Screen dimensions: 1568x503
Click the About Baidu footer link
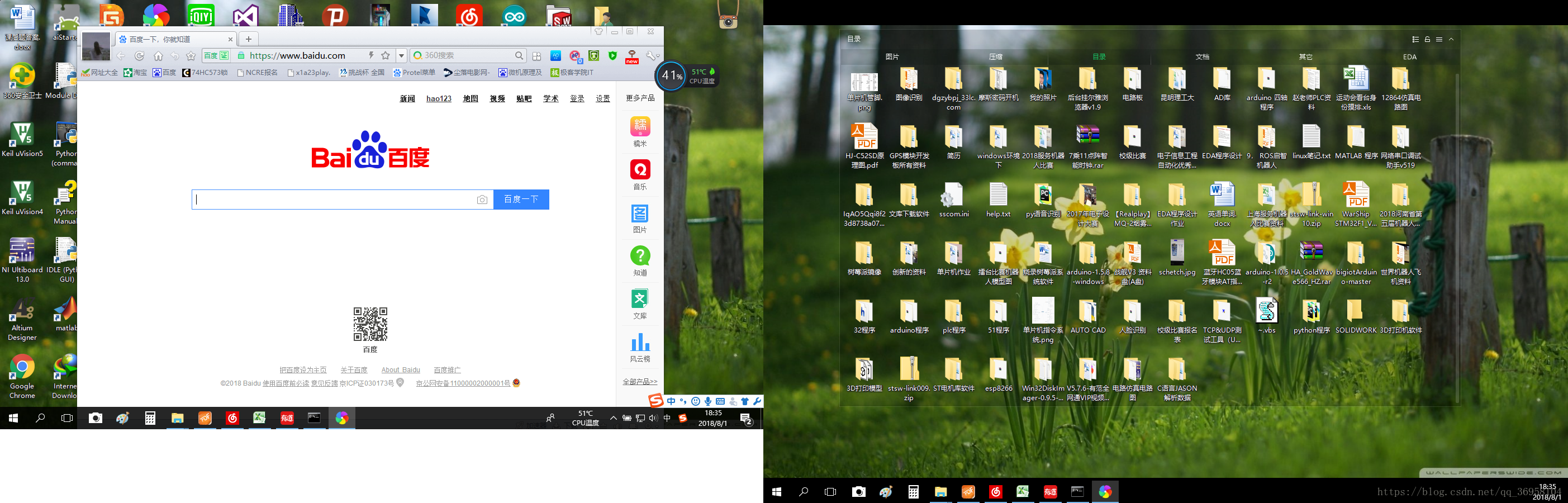(x=401, y=370)
